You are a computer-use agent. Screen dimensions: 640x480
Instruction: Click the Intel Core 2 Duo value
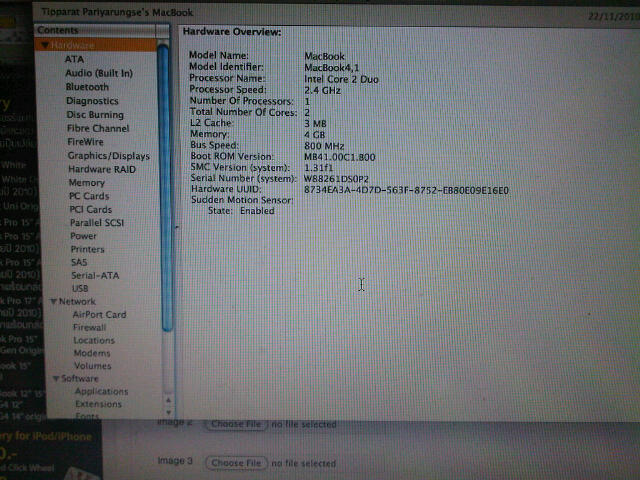pyautogui.click(x=341, y=79)
